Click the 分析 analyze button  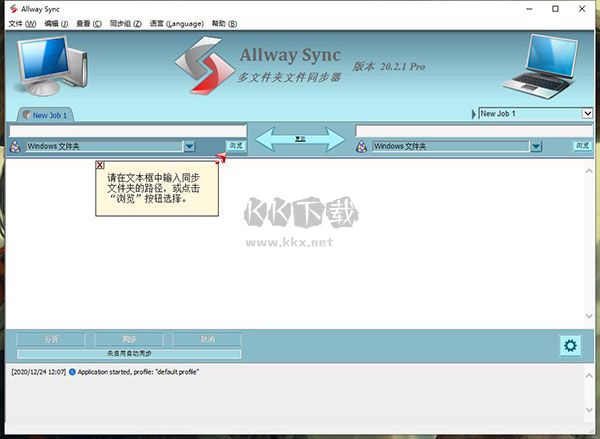tap(51, 339)
